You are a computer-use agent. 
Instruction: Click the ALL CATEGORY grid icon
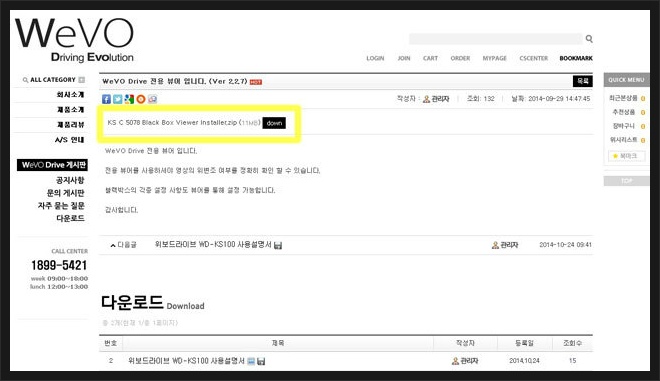(x=82, y=80)
